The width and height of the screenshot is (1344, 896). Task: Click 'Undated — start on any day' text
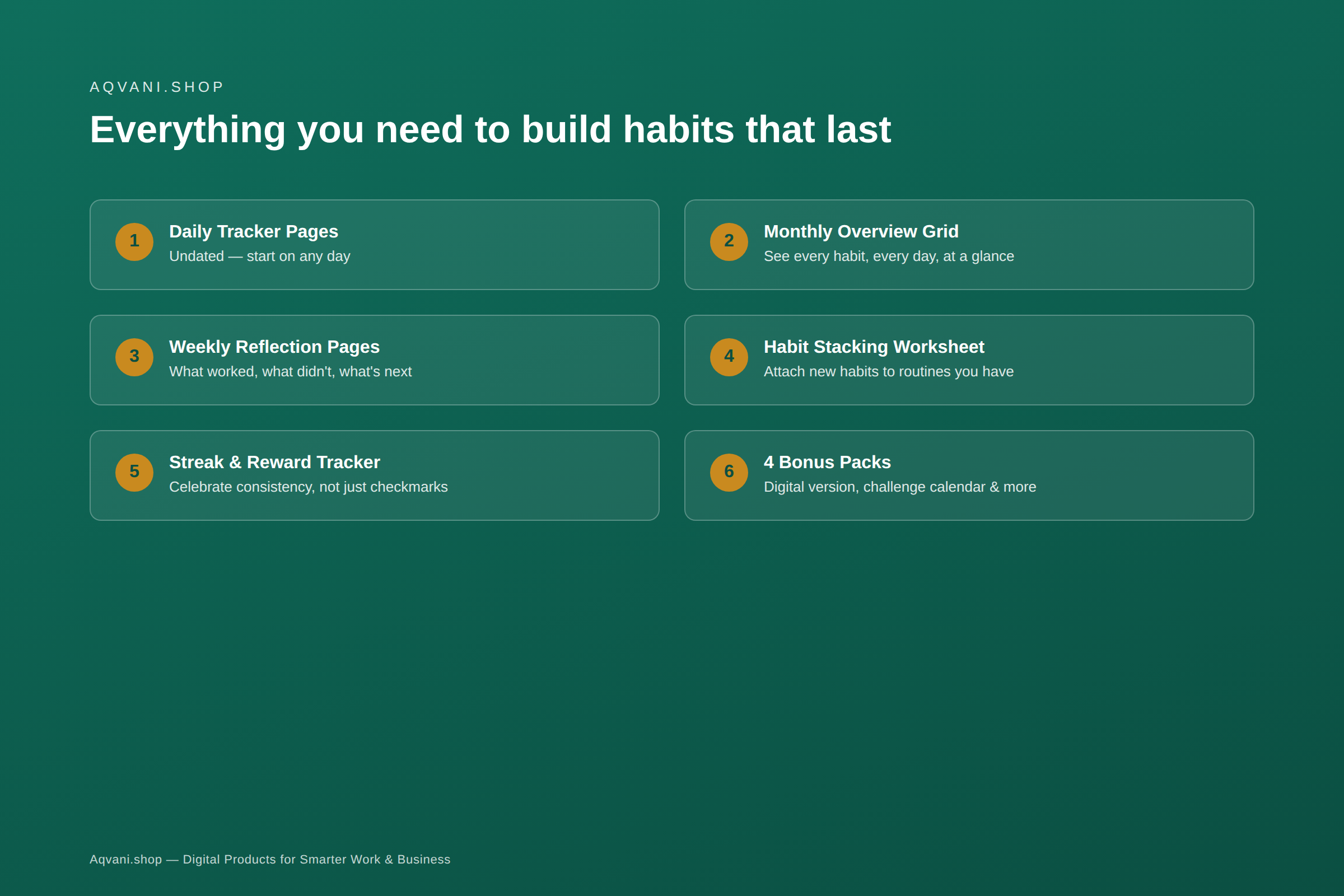click(259, 256)
